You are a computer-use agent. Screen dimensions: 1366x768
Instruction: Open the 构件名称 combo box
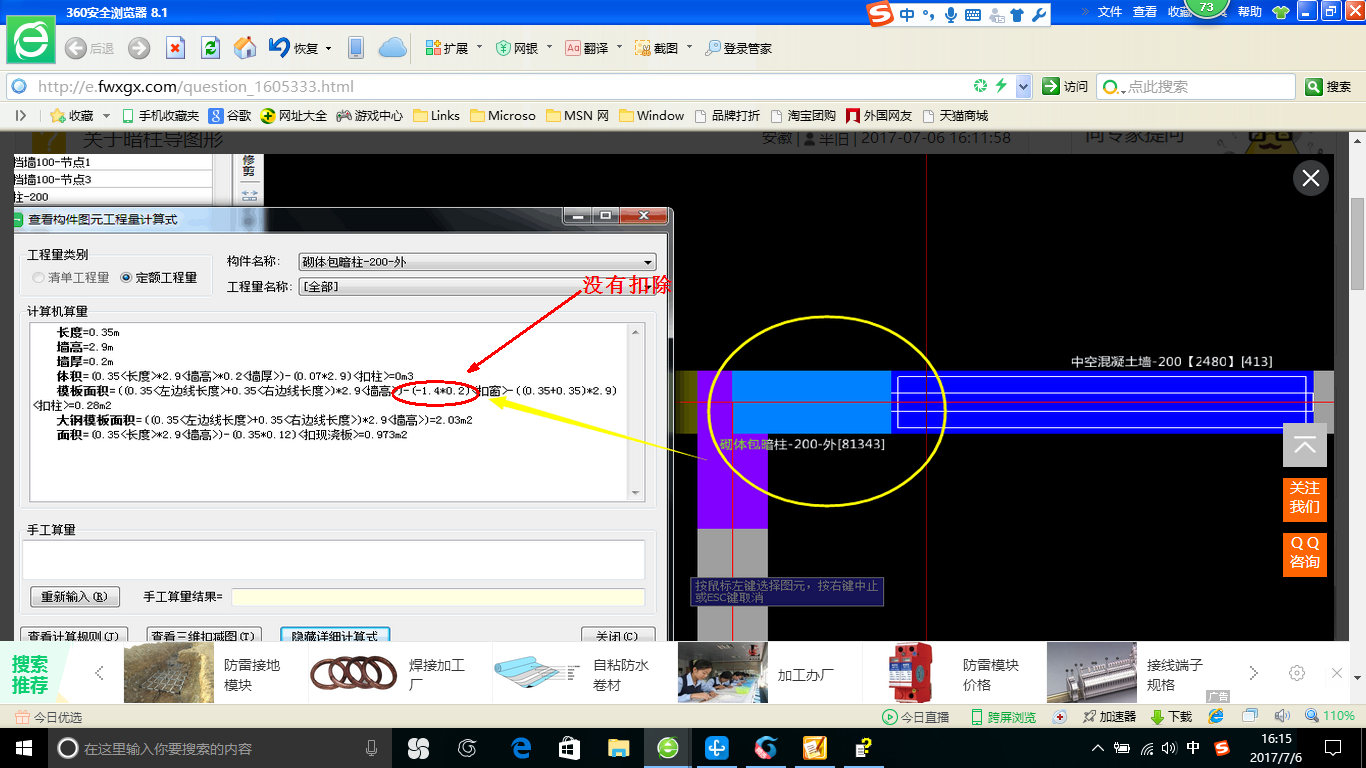coord(478,262)
